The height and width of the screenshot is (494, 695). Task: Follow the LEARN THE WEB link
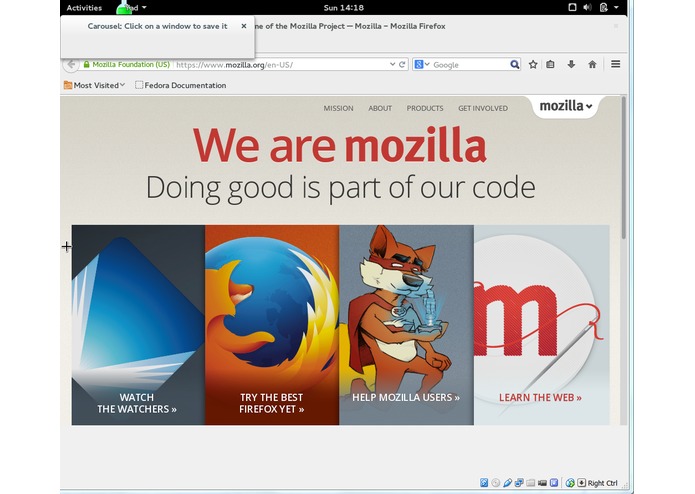540,397
